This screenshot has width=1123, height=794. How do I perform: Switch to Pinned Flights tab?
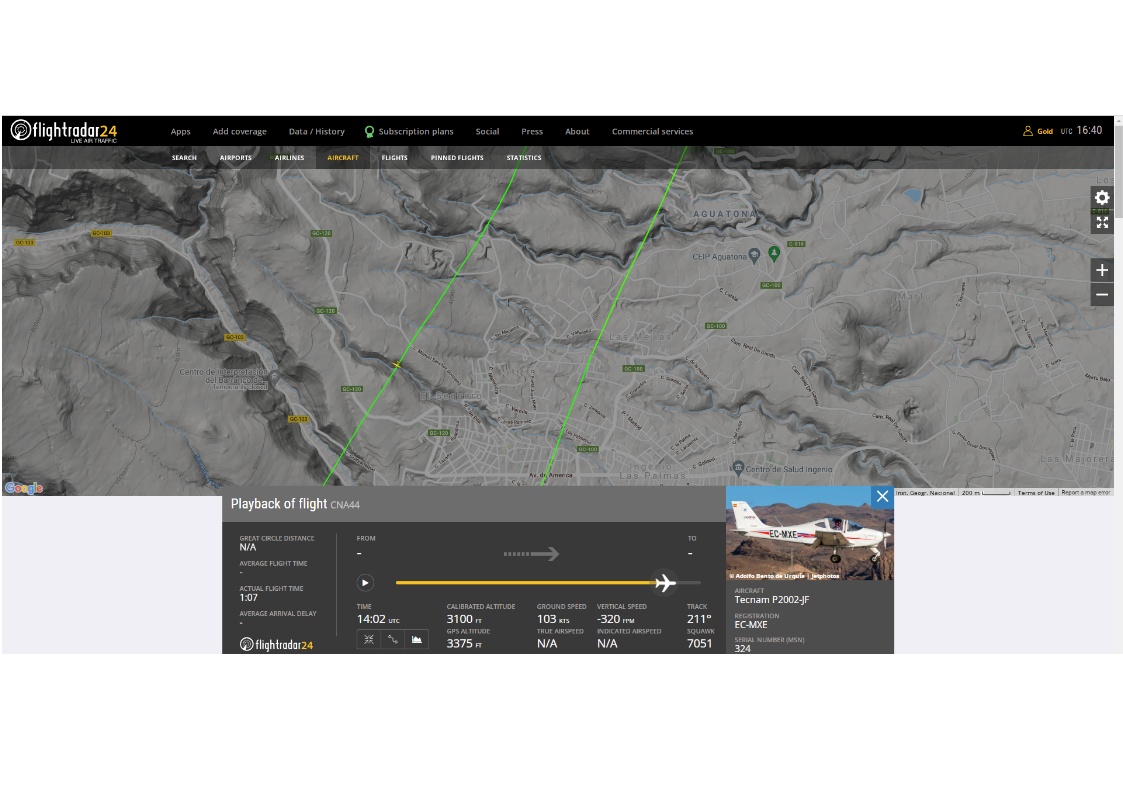click(457, 158)
